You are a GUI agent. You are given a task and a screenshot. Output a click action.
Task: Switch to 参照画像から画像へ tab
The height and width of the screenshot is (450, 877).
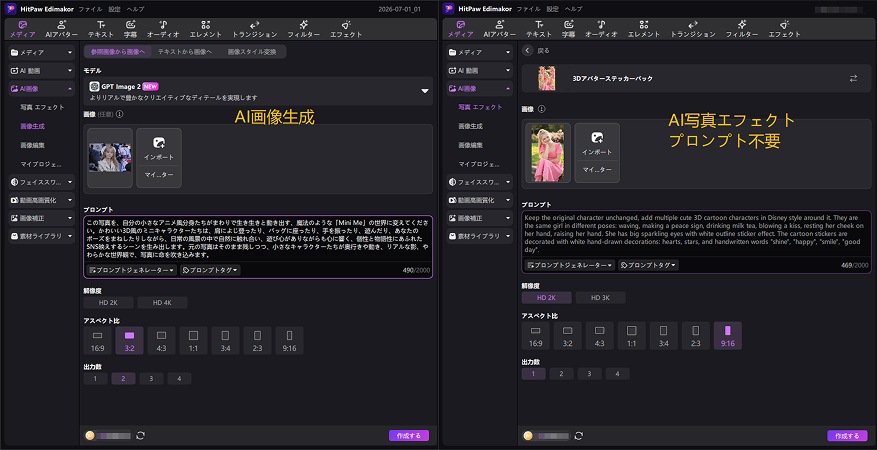pyautogui.click(x=118, y=51)
